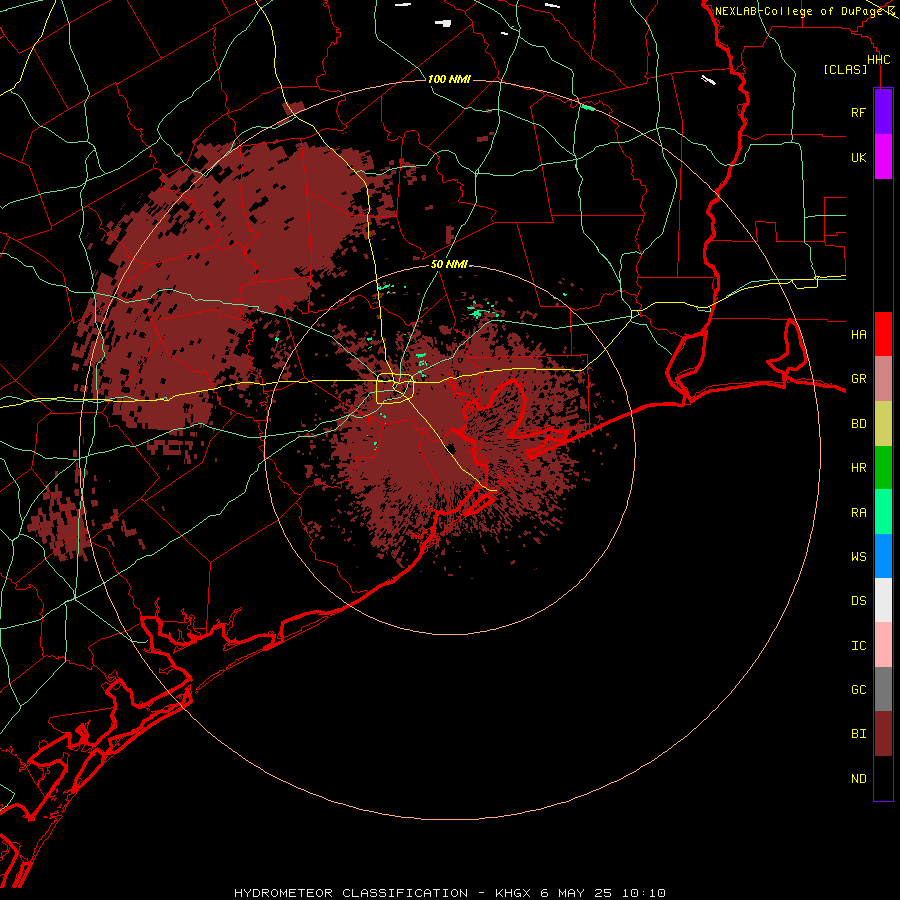The image size is (900, 900).
Task: Click the RF purple legend swatch
Action: pos(883,112)
